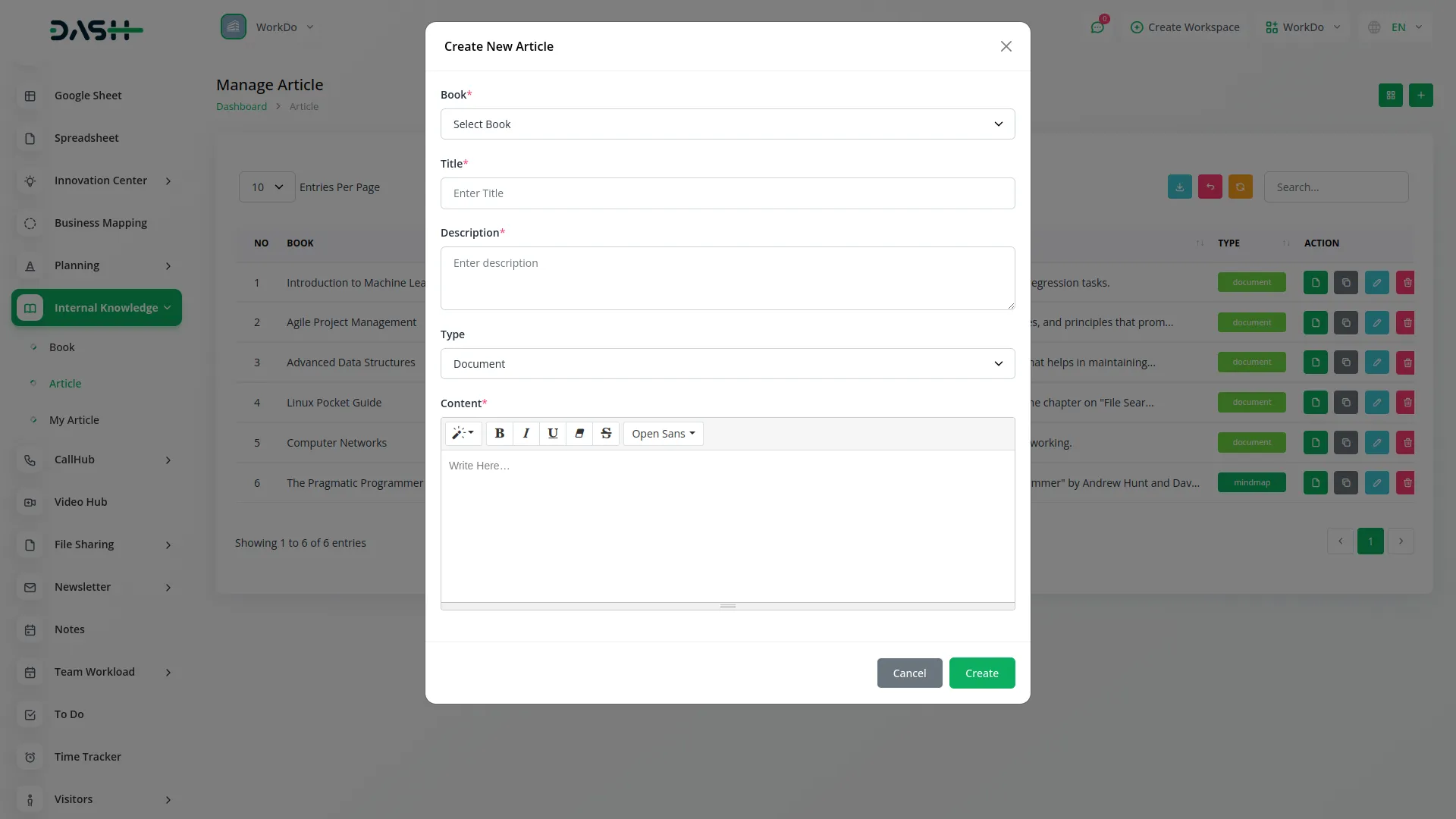Open the Select Book dropdown
This screenshot has width=1456, height=819.
[x=727, y=124]
